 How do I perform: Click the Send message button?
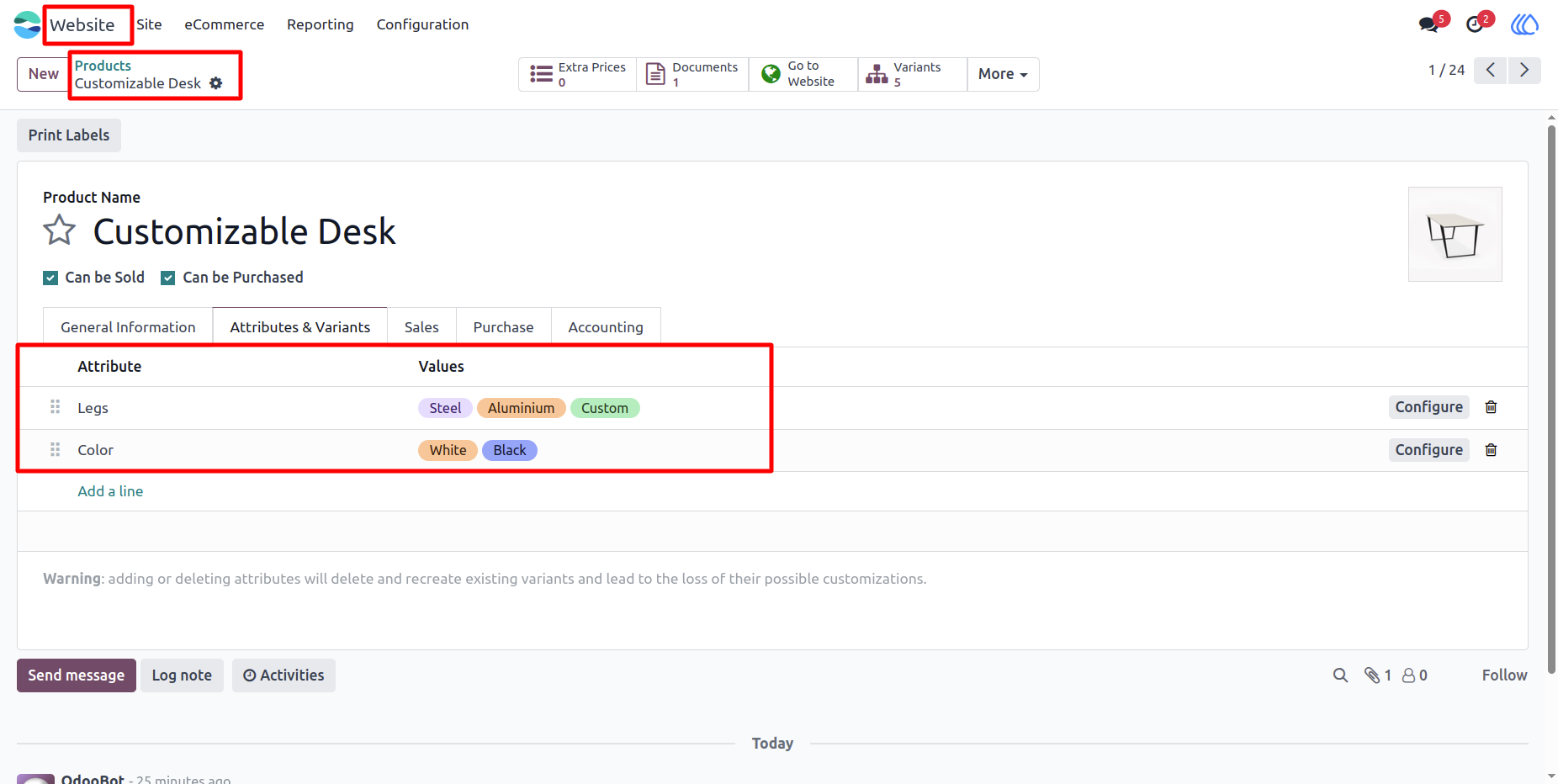coord(77,675)
